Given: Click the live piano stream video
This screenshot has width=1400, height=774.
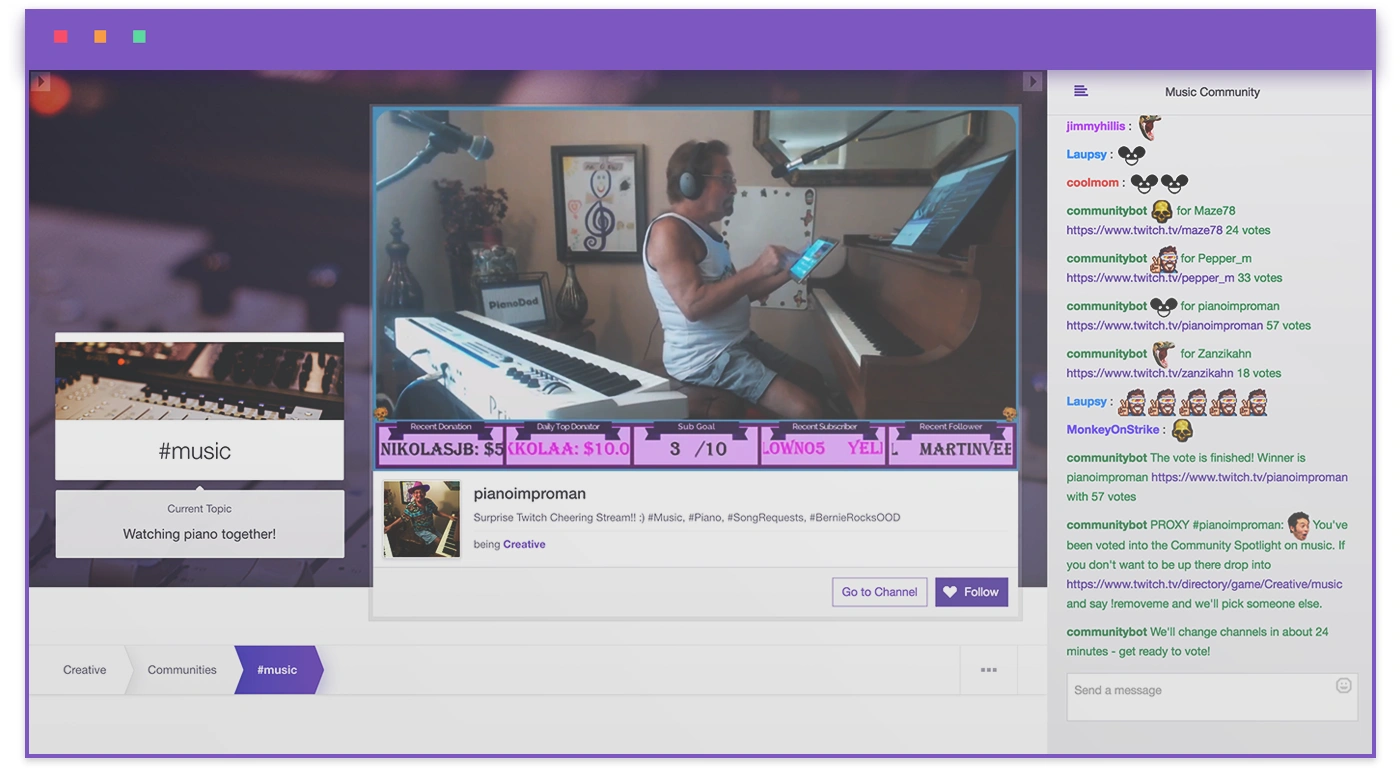Looking at the screenshot, I should [696, 265].
